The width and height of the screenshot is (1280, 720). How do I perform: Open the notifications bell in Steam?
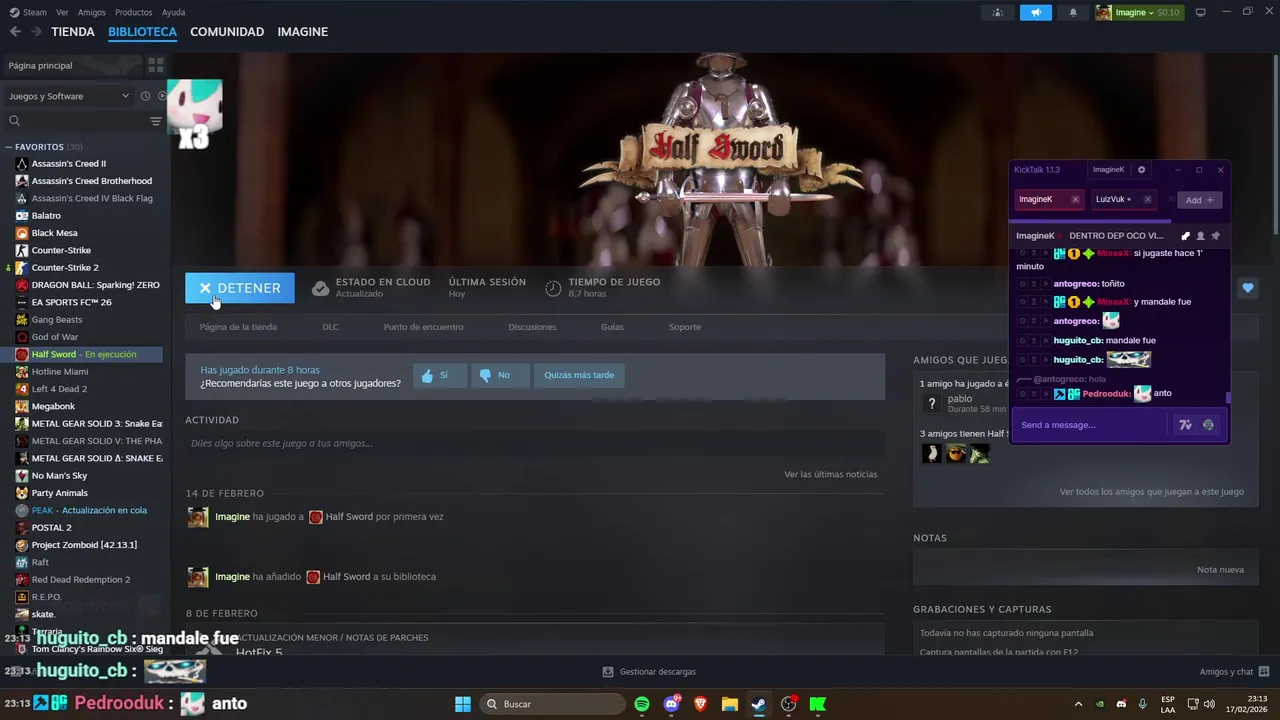coord(1073,12)
